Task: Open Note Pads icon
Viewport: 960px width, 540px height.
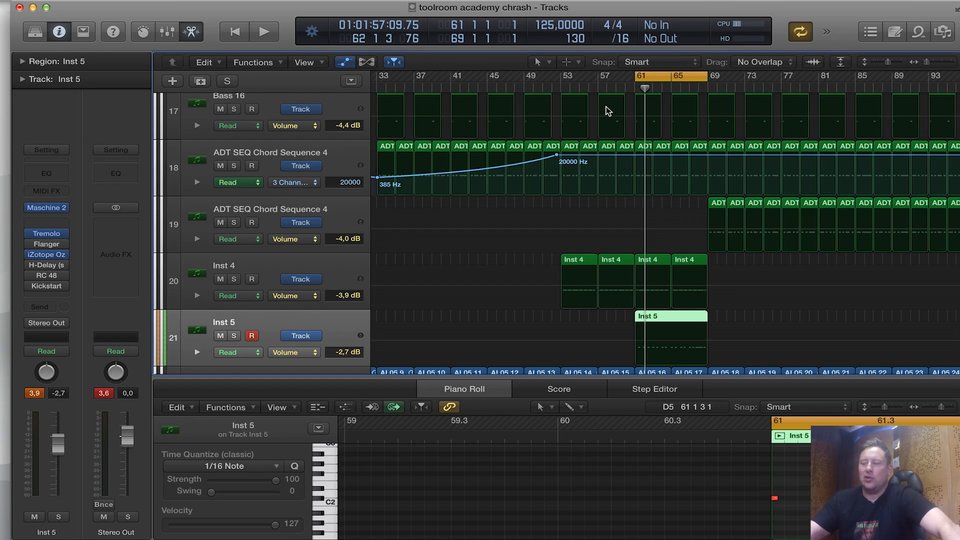Action: coord(894,32)
